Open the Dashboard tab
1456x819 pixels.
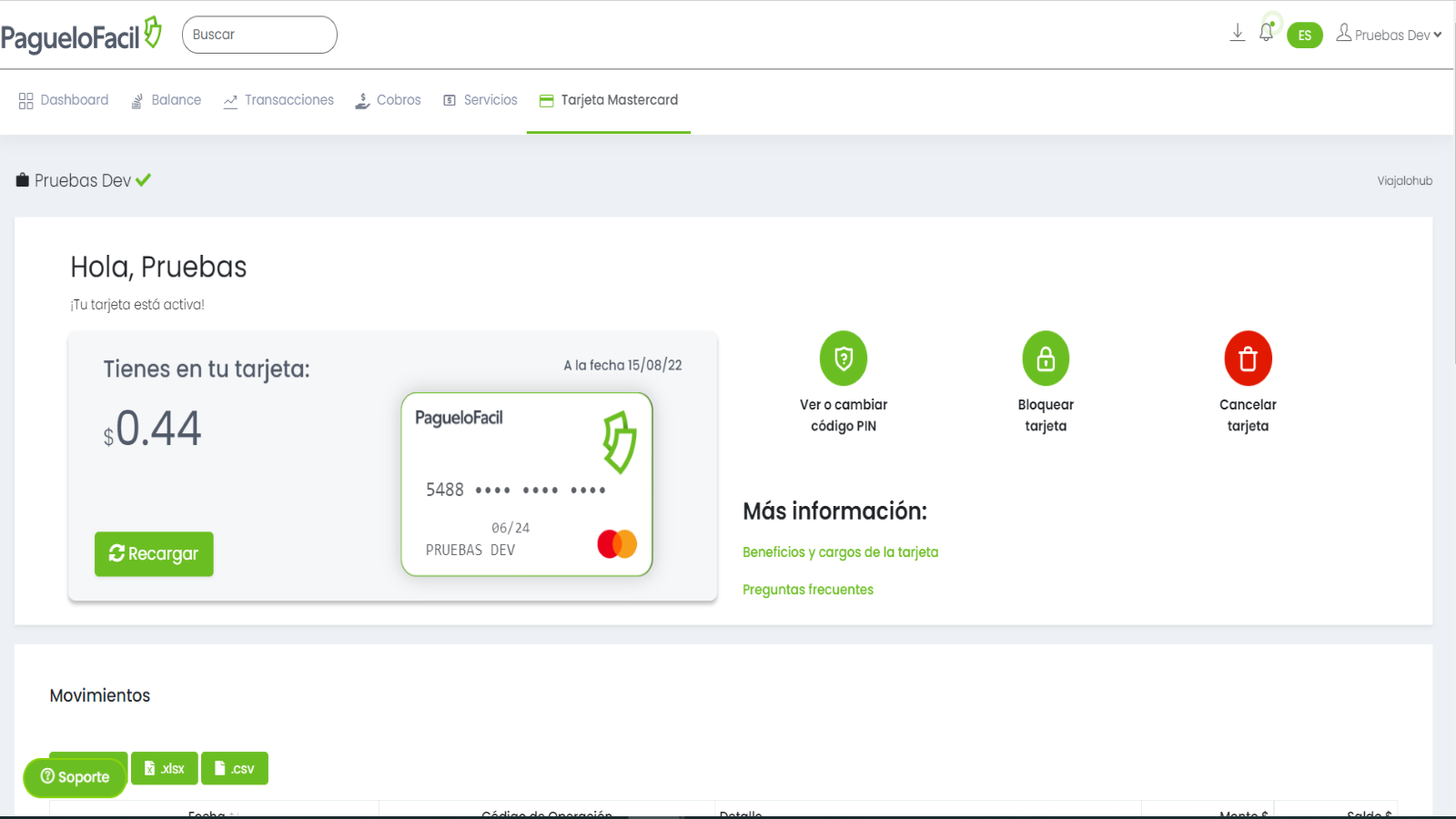point(64,100)
